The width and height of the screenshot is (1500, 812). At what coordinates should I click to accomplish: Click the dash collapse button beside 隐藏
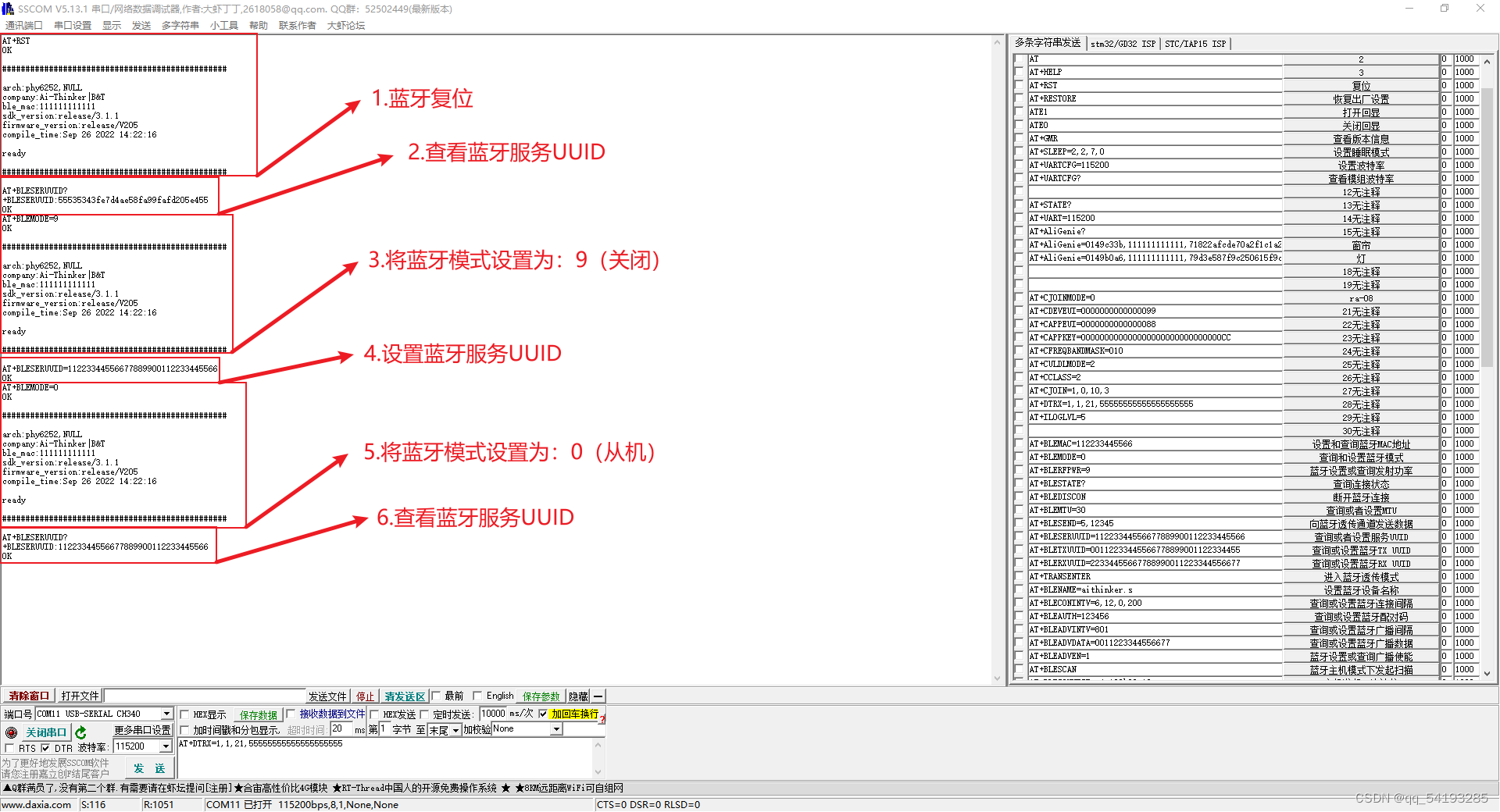598,696
